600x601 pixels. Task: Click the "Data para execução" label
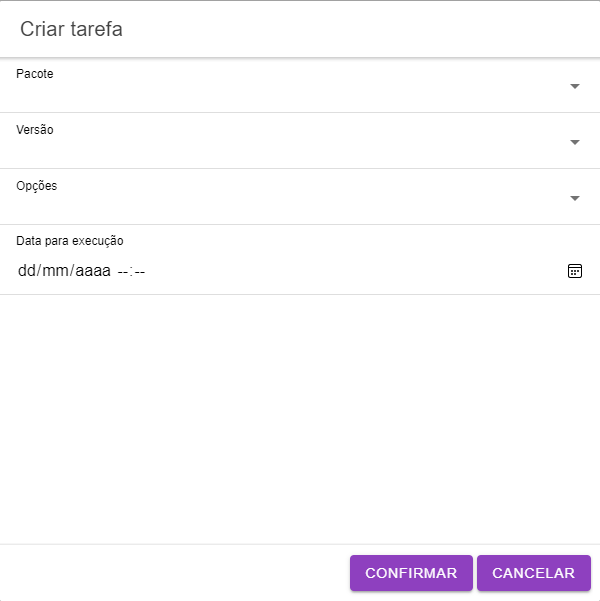[x=70, y=240]
